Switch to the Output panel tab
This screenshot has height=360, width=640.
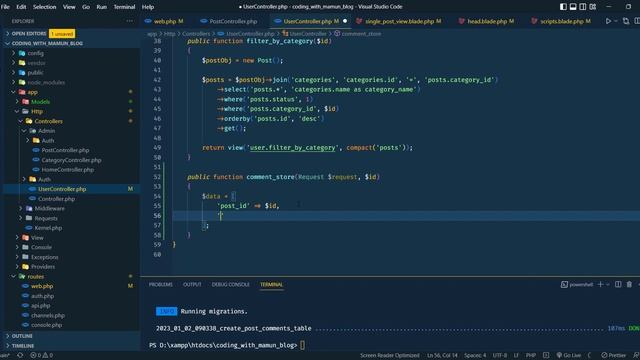coord(192,284)
